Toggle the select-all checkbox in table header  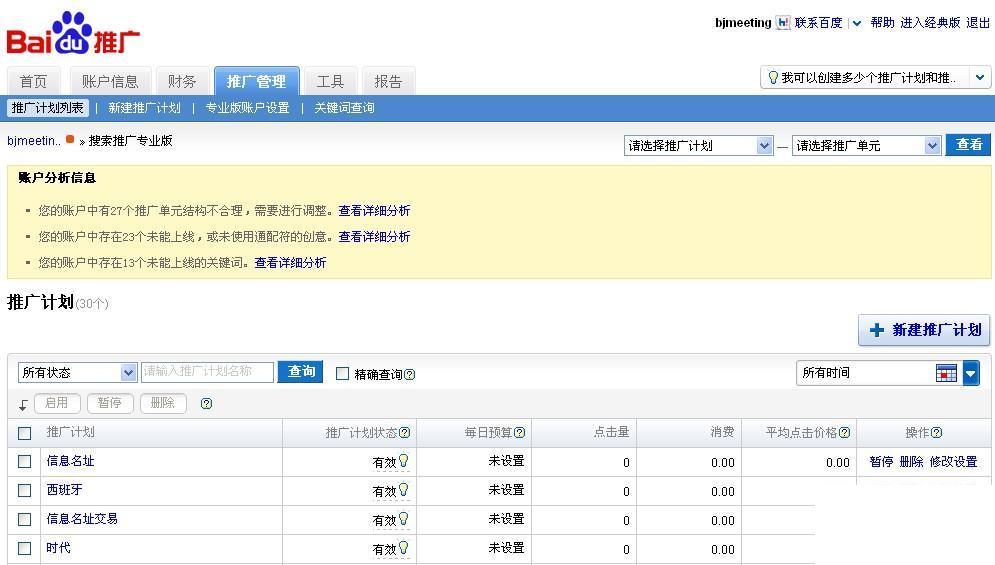(25, 434)
